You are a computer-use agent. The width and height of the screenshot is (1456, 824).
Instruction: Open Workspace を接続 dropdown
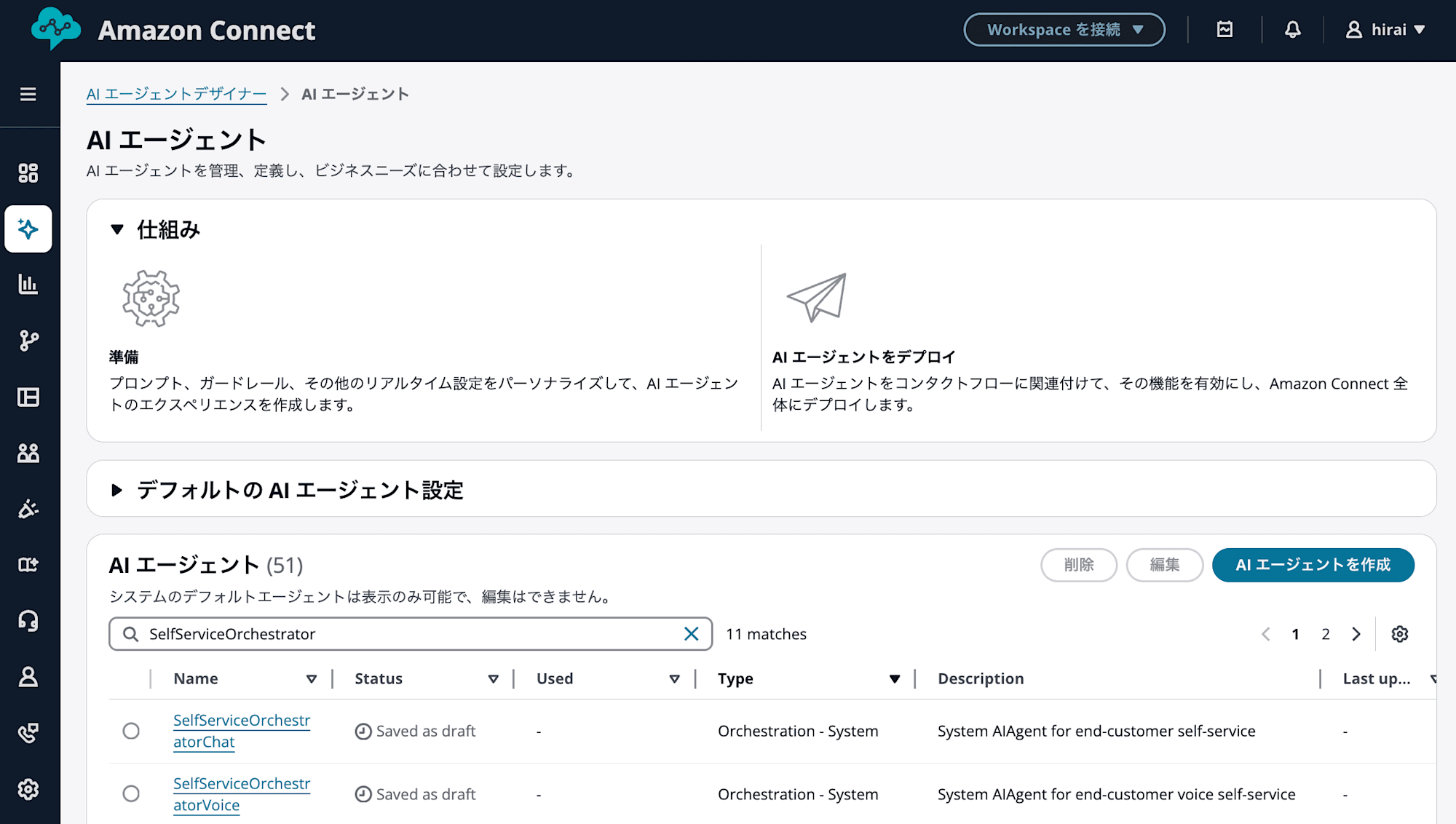(x=1064, y=30)
